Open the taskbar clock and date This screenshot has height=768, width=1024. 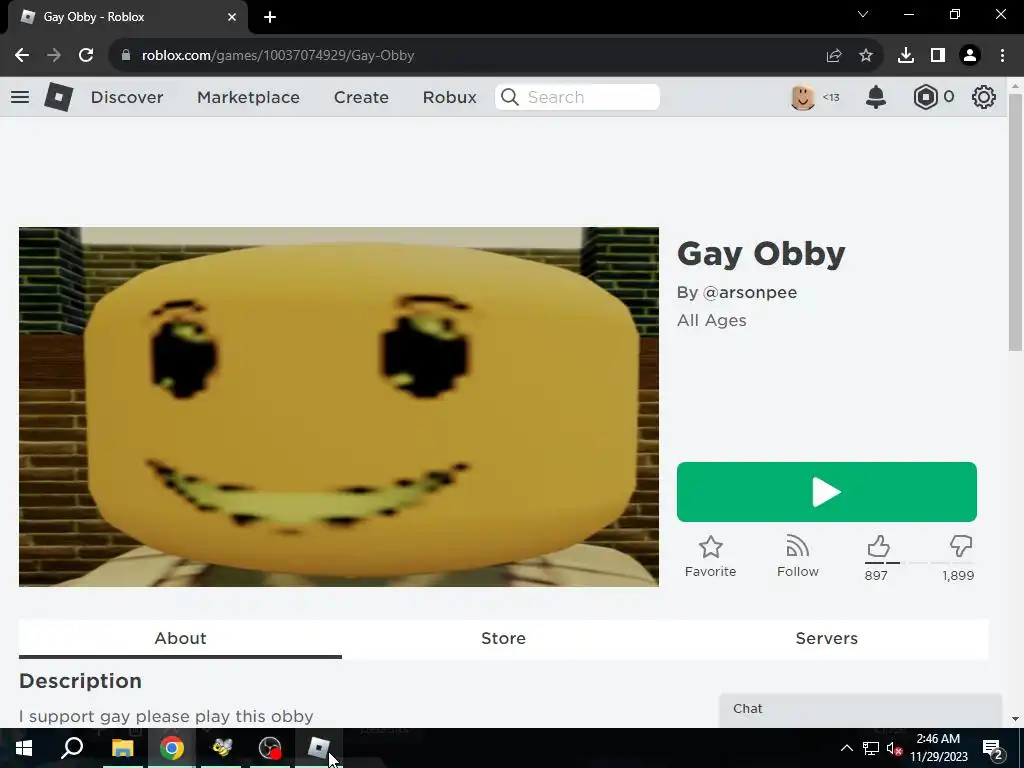938,748
